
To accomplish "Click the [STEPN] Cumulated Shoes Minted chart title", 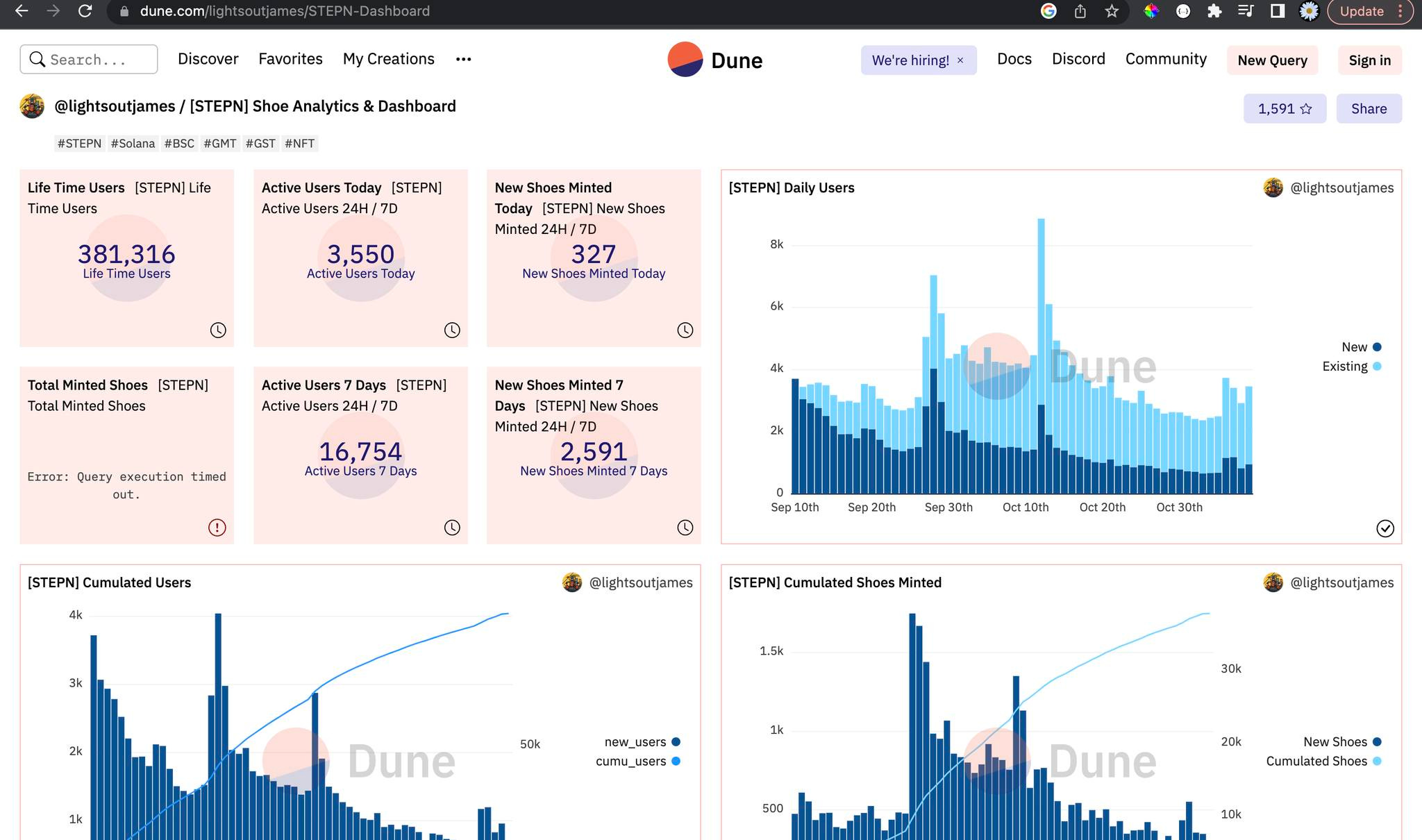I will pos(835,582).
